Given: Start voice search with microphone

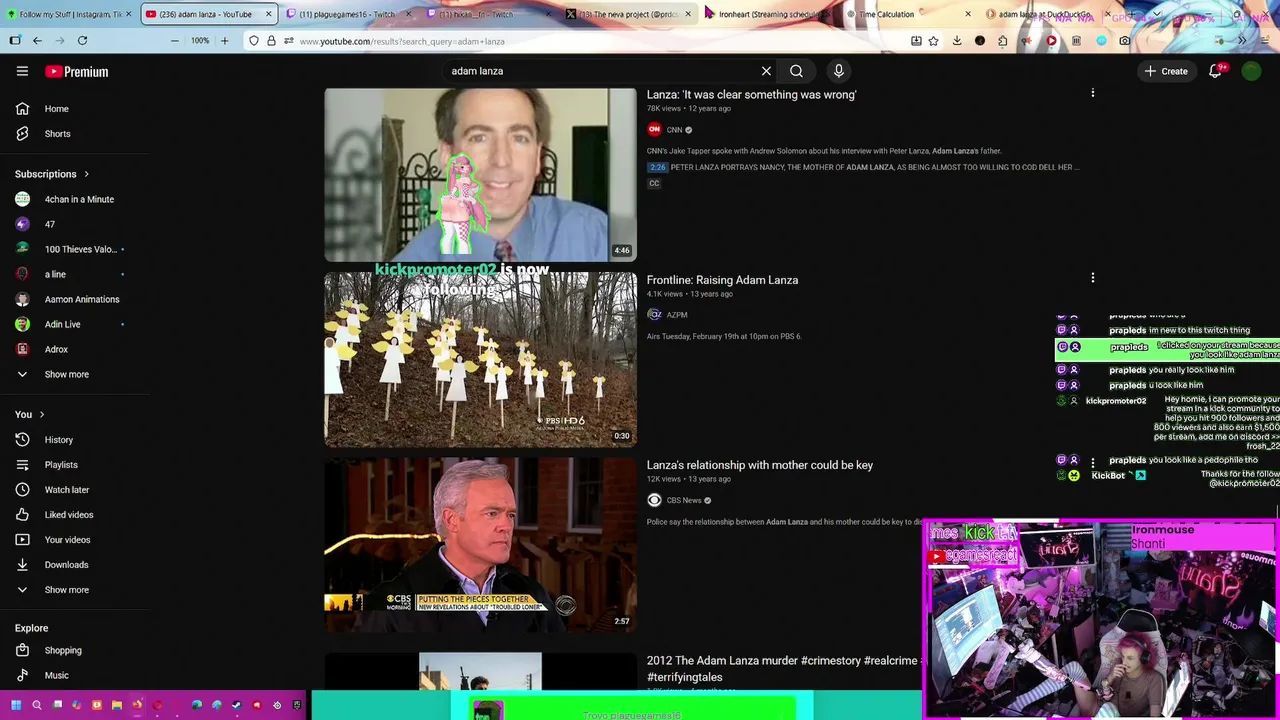Looking at the screenshot, I should [x=839, y=71].
